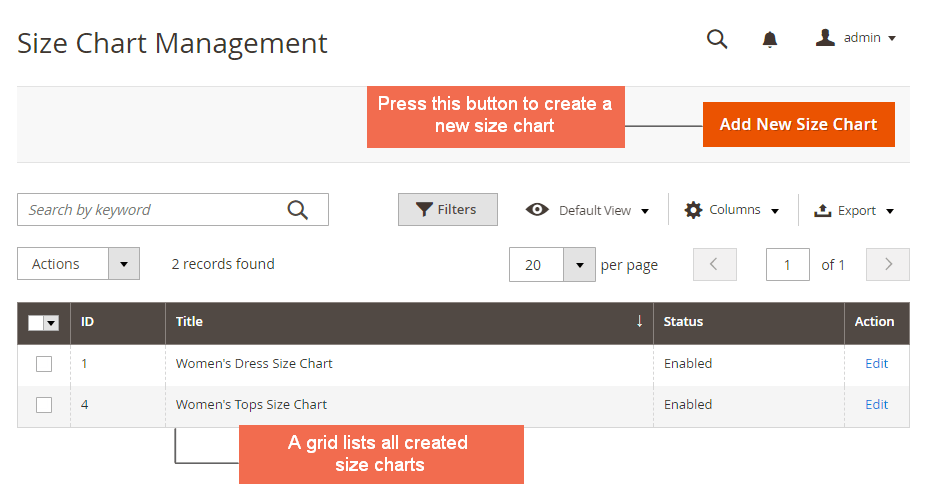The image size is (932, 492).
Task: Click the eye icon for Default View
Action: [x=537, y=210]
